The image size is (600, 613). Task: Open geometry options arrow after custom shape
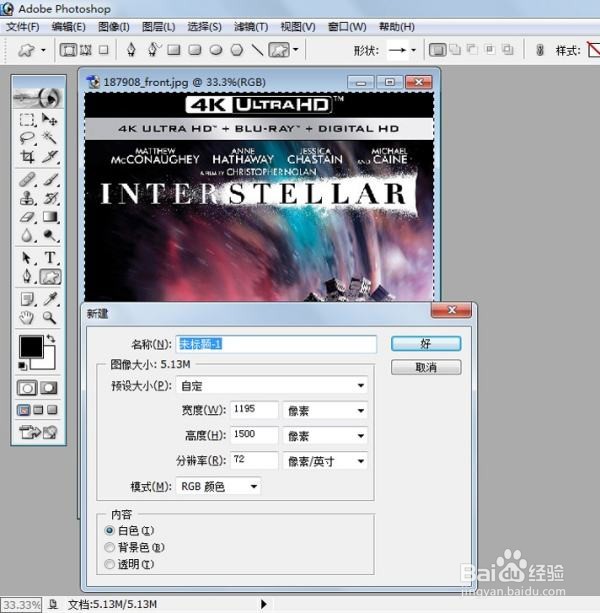pyautogui.click(x=296, y=50)
